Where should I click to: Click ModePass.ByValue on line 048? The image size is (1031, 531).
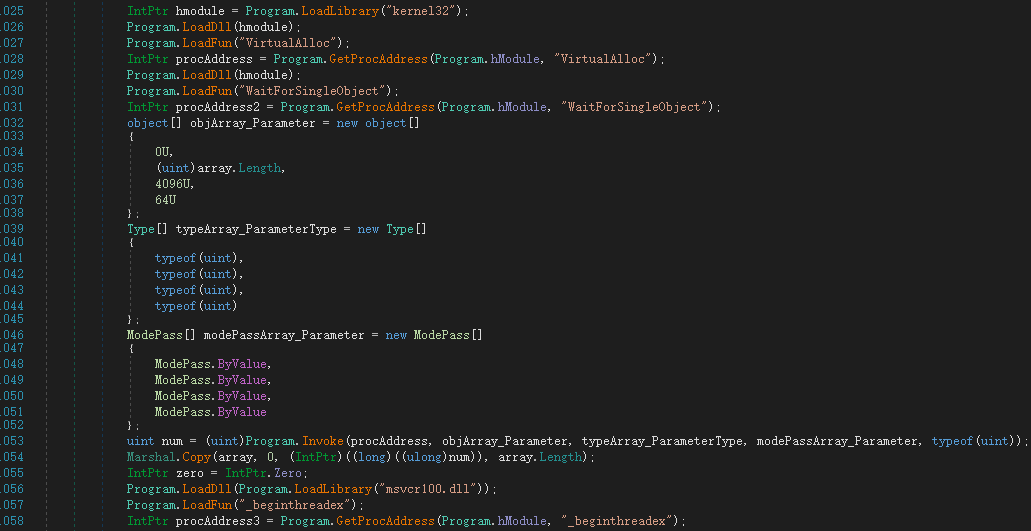(212, 364)
